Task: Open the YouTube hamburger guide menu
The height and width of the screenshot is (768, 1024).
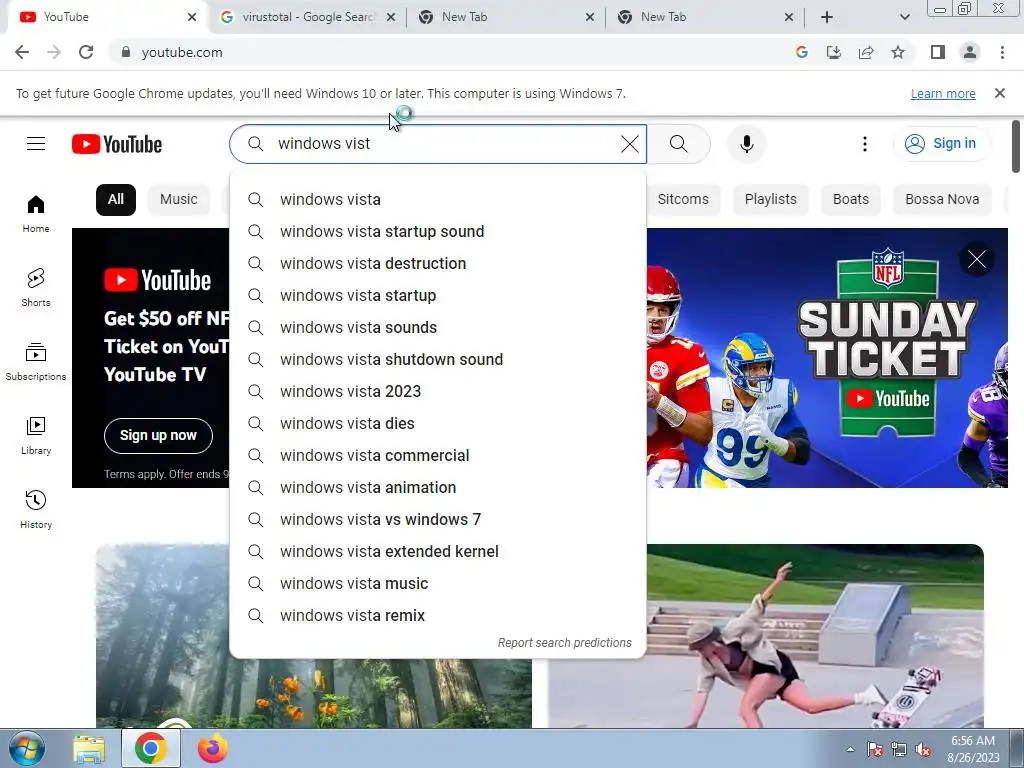Action: tap(36, 144)
